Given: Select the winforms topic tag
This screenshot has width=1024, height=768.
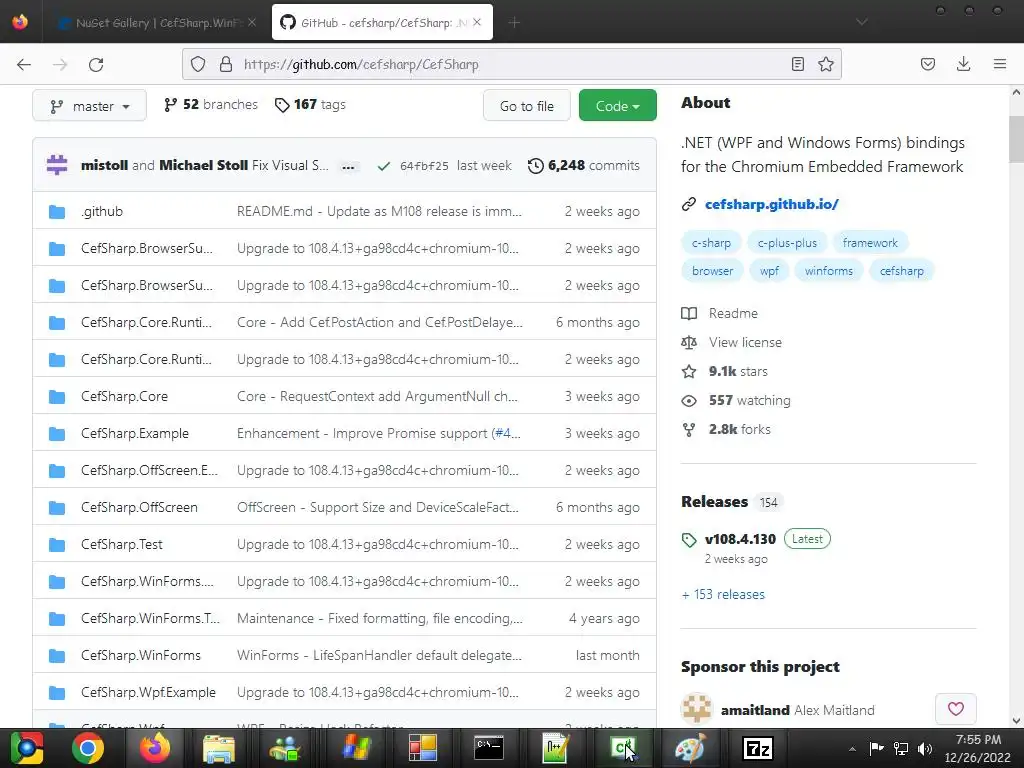Looking at the screenshot, I should 828,271.
